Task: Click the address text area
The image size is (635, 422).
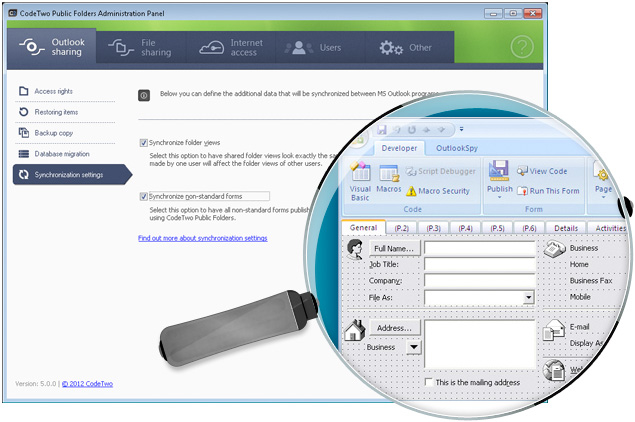Action: pos(479,344)
